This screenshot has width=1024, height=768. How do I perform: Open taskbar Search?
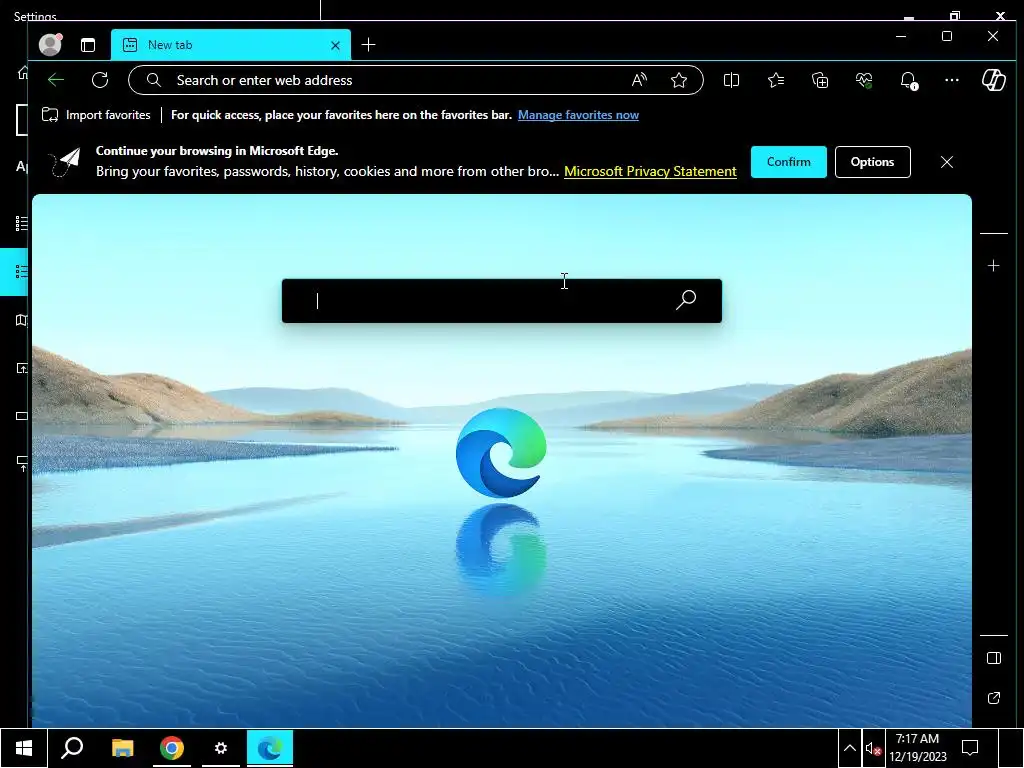[72, 748]
